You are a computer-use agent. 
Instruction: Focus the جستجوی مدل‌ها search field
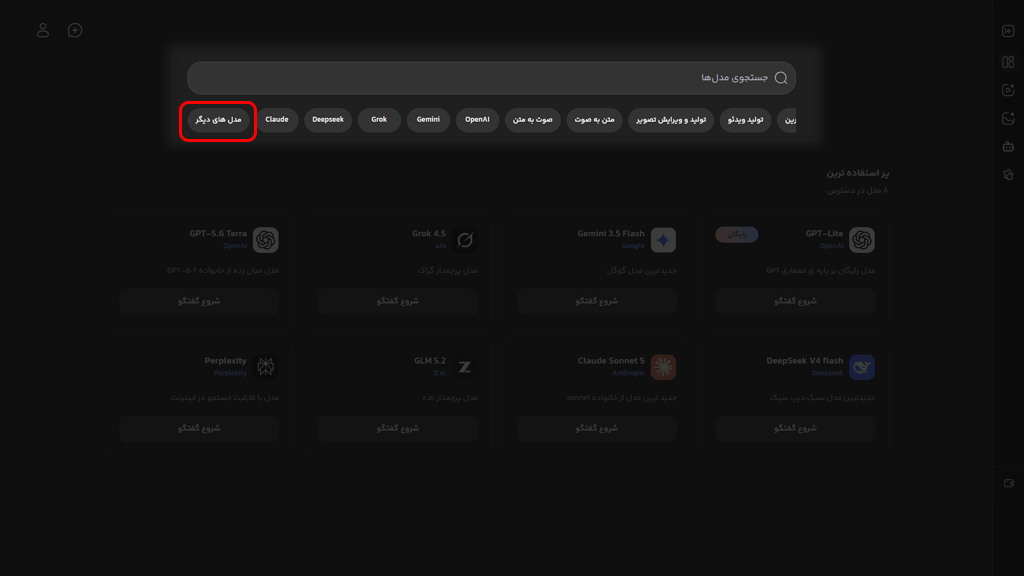click(x=491, y=78)
